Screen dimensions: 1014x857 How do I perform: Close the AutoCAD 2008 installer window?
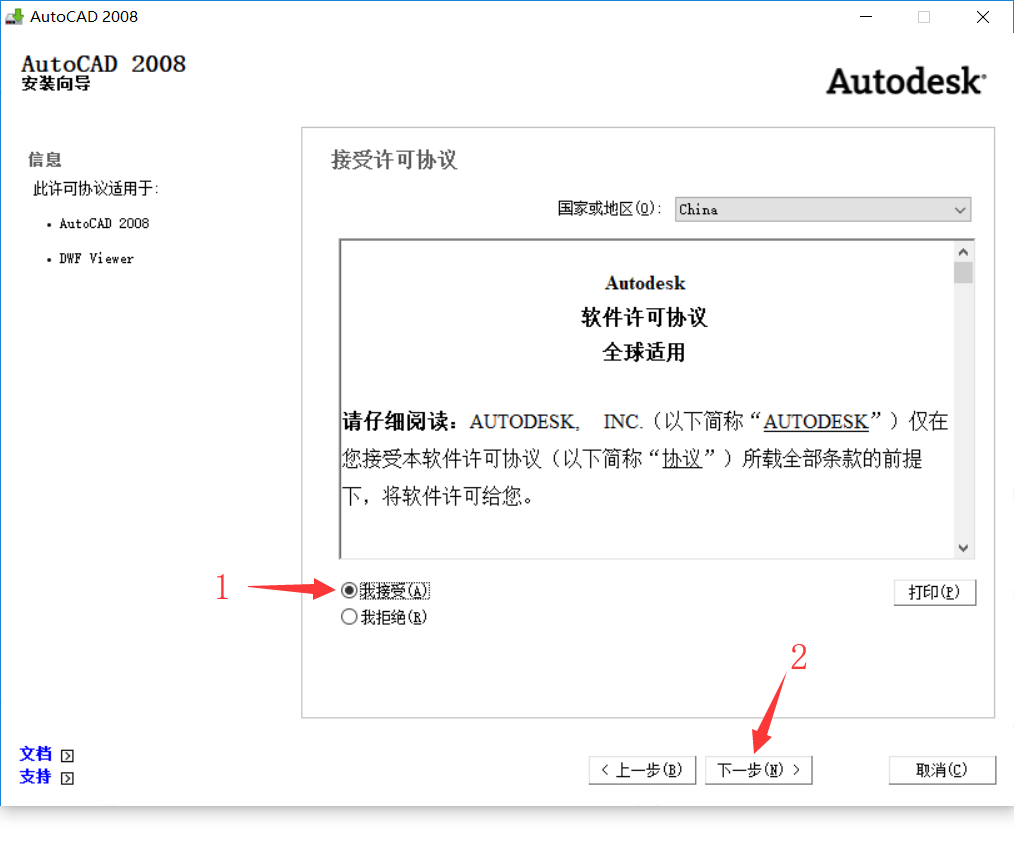981,17
